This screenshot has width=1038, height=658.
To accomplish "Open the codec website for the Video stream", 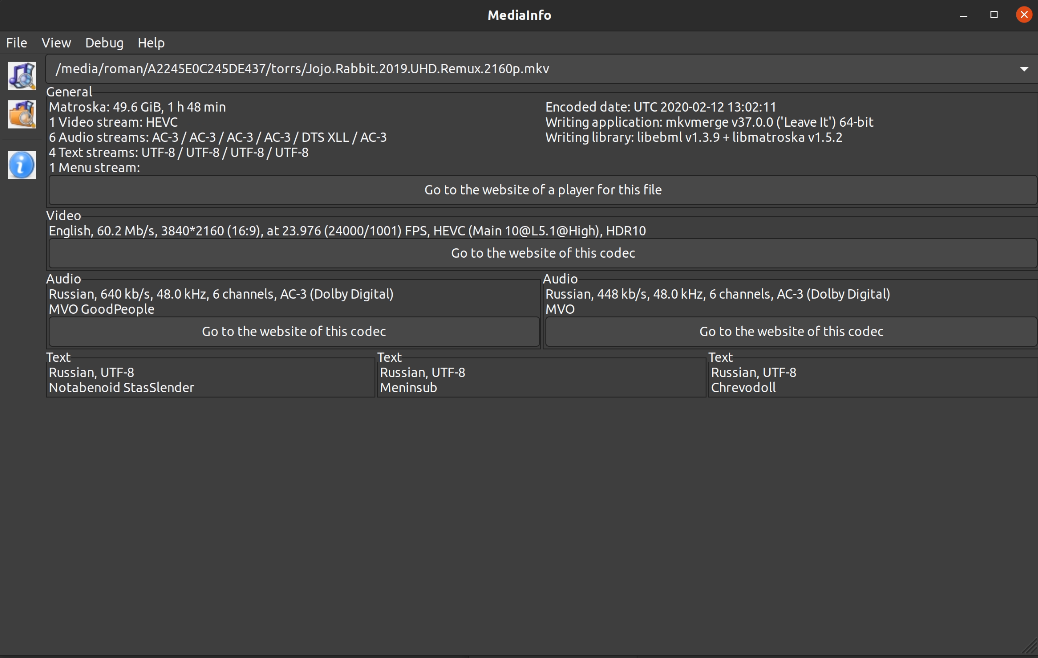I will tap(543, 254).
